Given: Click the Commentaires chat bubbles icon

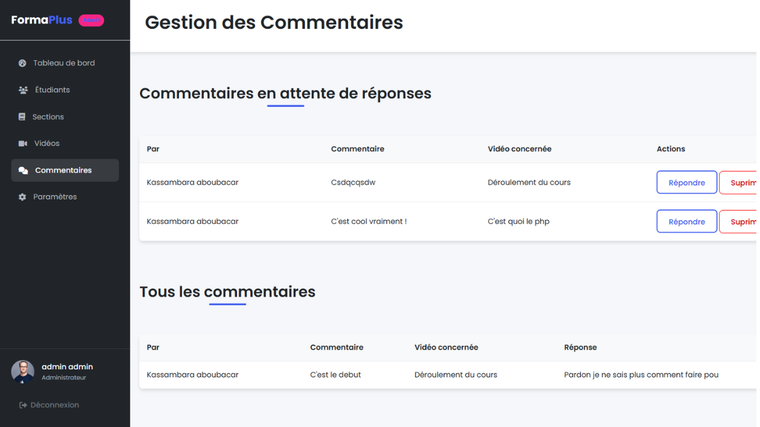Looking at the screenshot, I should click(x=23, y=171).
